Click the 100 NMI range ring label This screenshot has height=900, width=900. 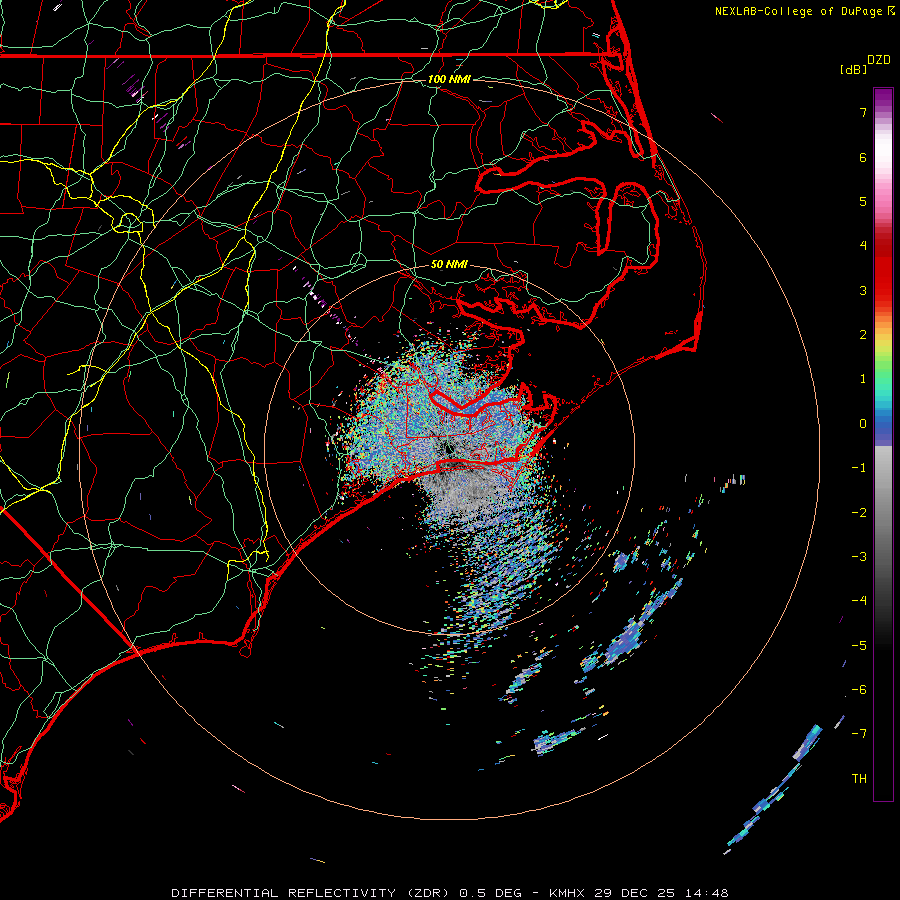pos(449,79)
